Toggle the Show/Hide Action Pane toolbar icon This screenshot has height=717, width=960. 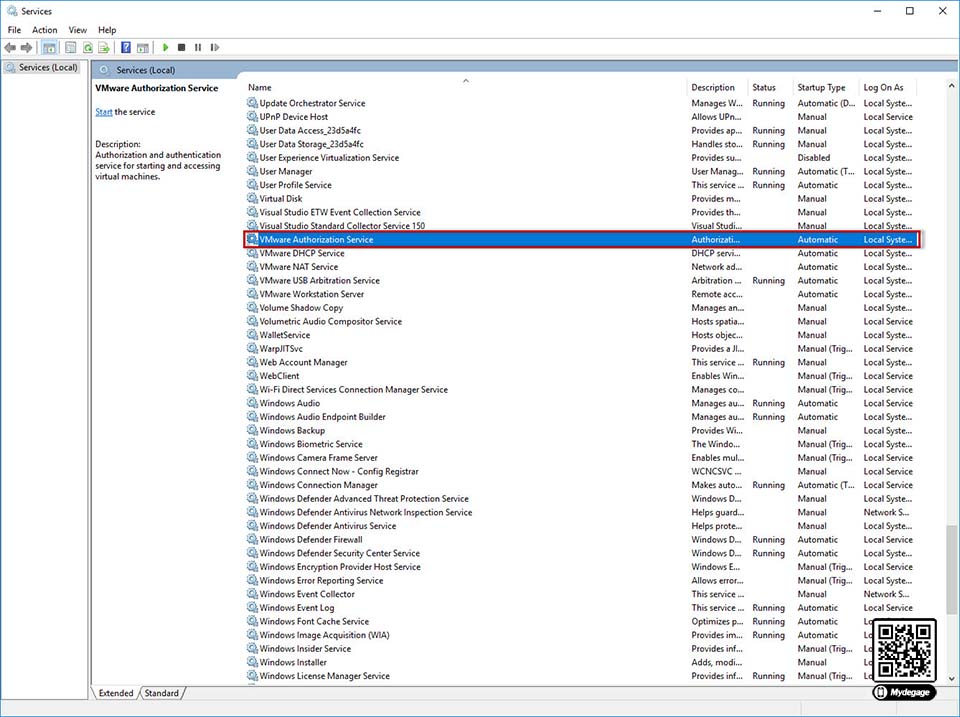tap(143, 47)
